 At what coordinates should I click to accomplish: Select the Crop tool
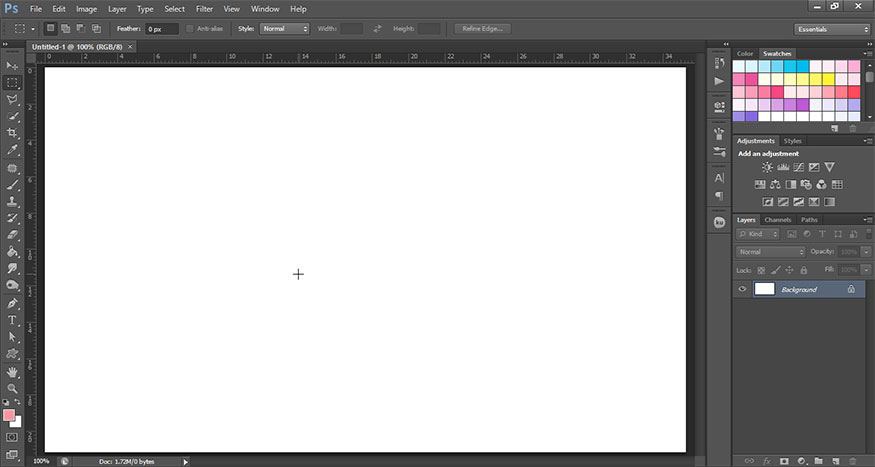(12, 133)
